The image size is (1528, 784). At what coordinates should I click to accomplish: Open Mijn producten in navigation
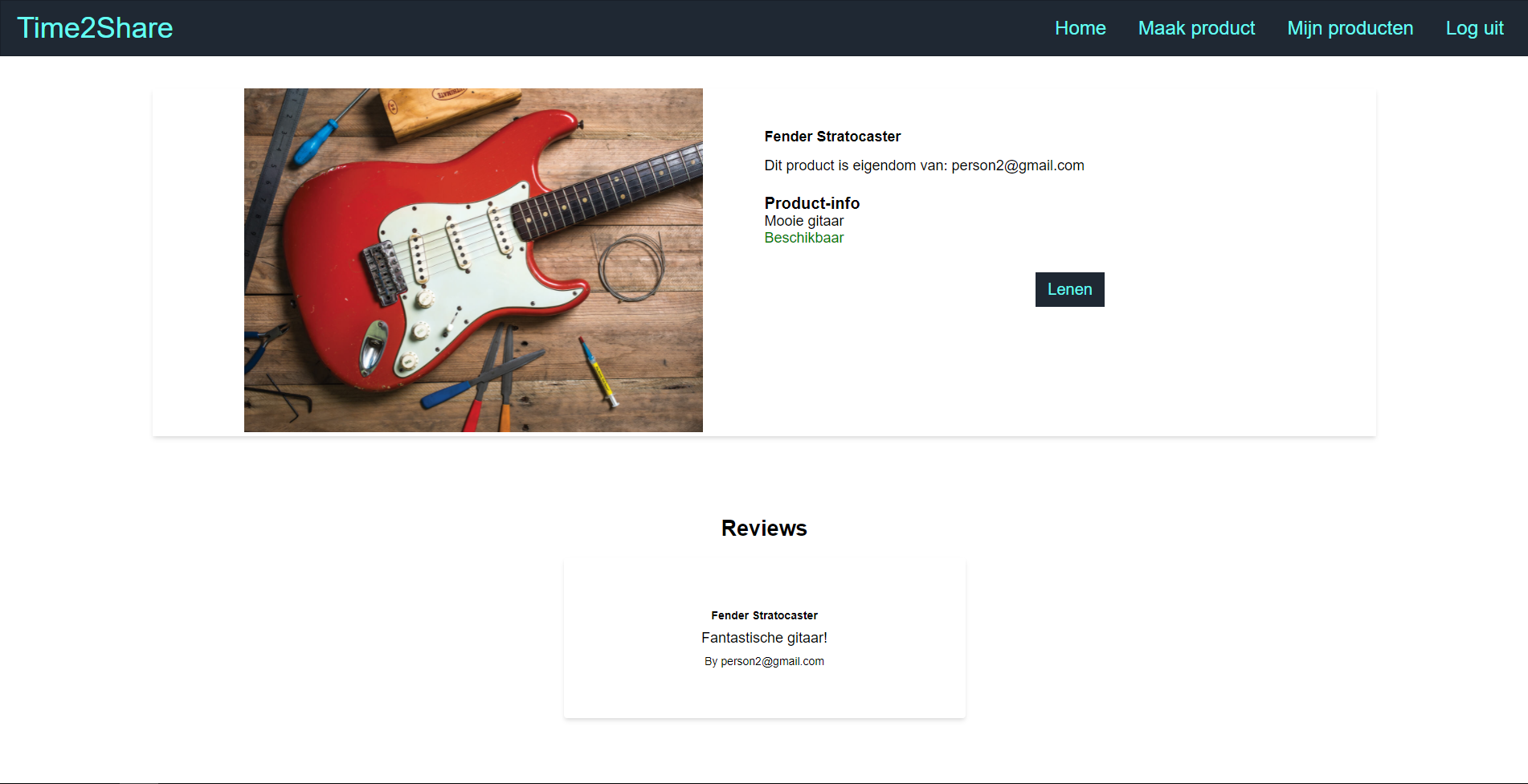[x=1350, y=28]
